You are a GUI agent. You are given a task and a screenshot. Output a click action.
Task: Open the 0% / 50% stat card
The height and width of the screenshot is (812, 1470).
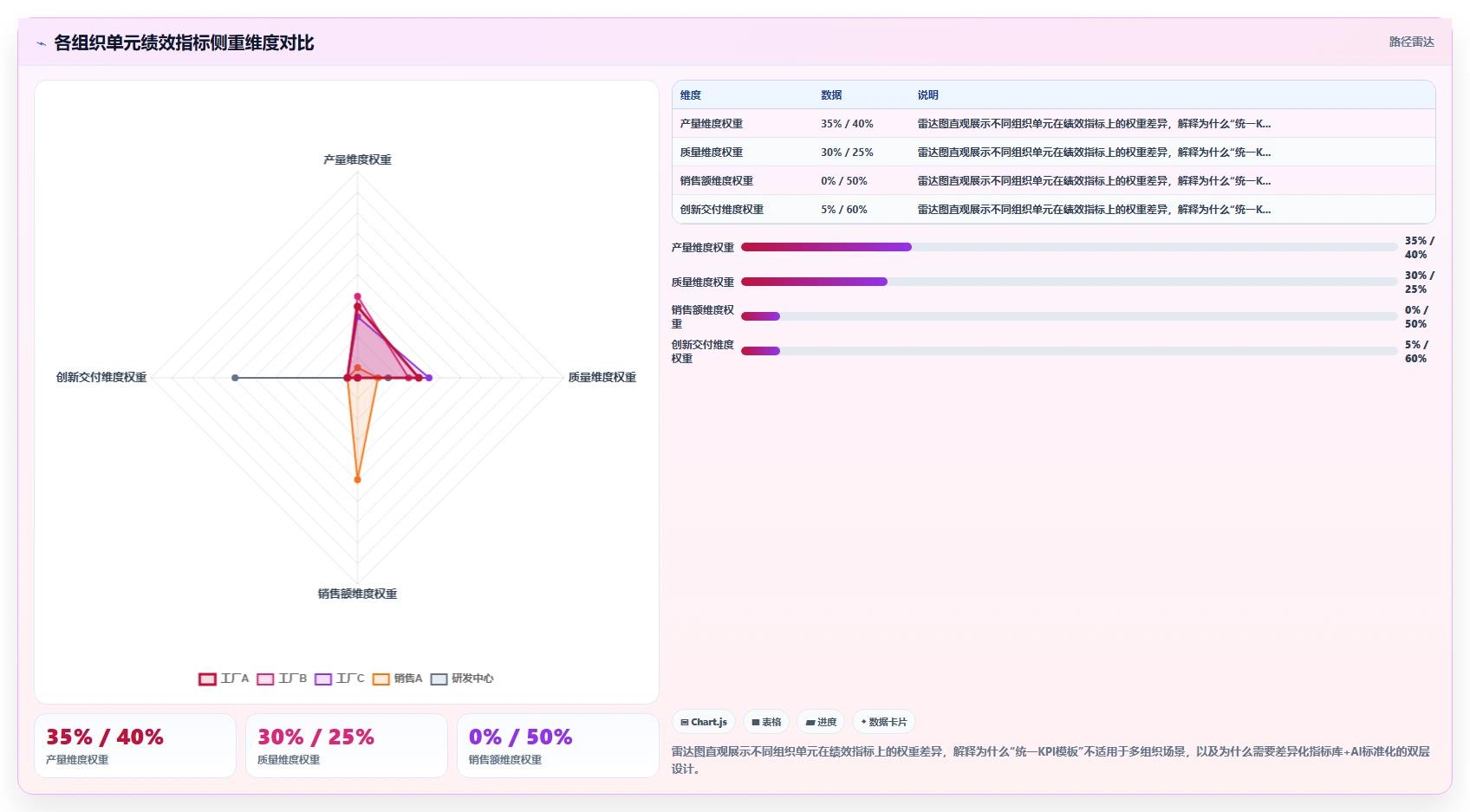[557, 746]
